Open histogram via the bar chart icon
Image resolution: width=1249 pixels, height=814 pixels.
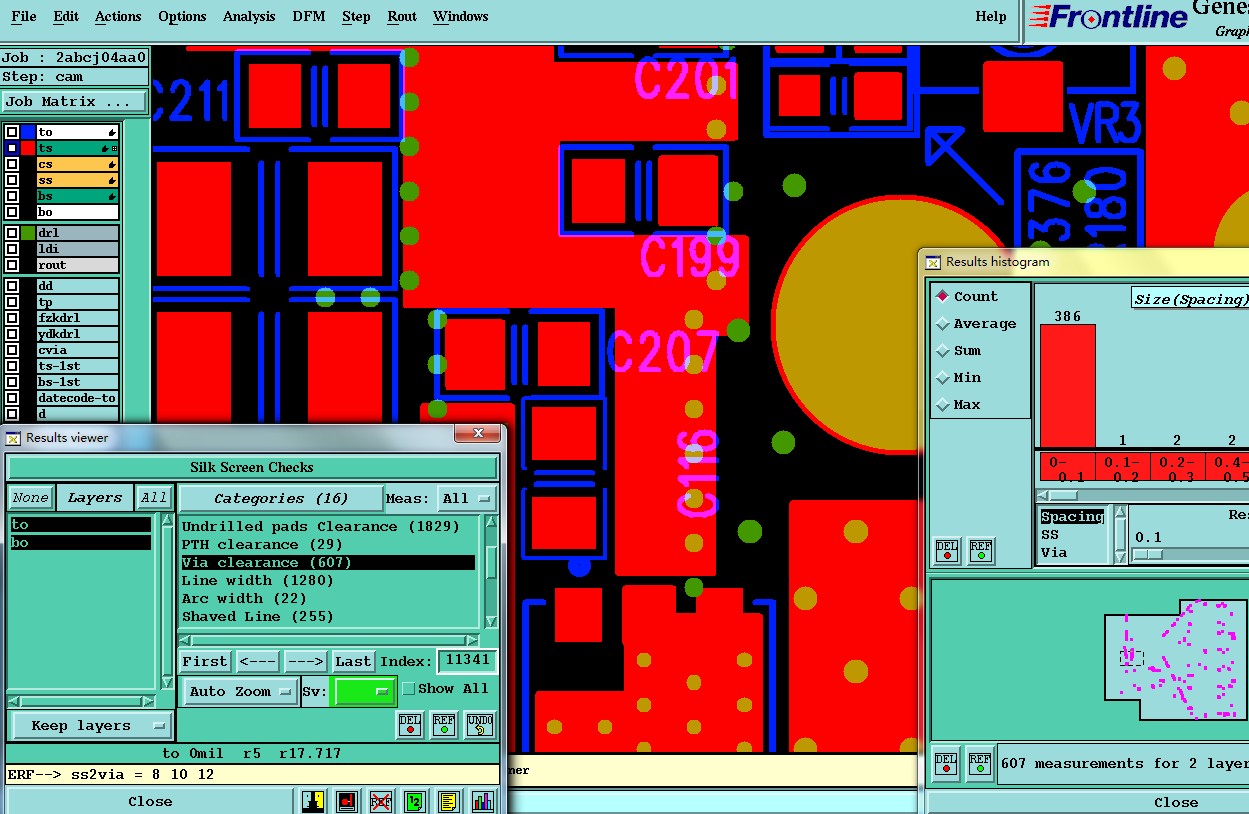point(482,801)
